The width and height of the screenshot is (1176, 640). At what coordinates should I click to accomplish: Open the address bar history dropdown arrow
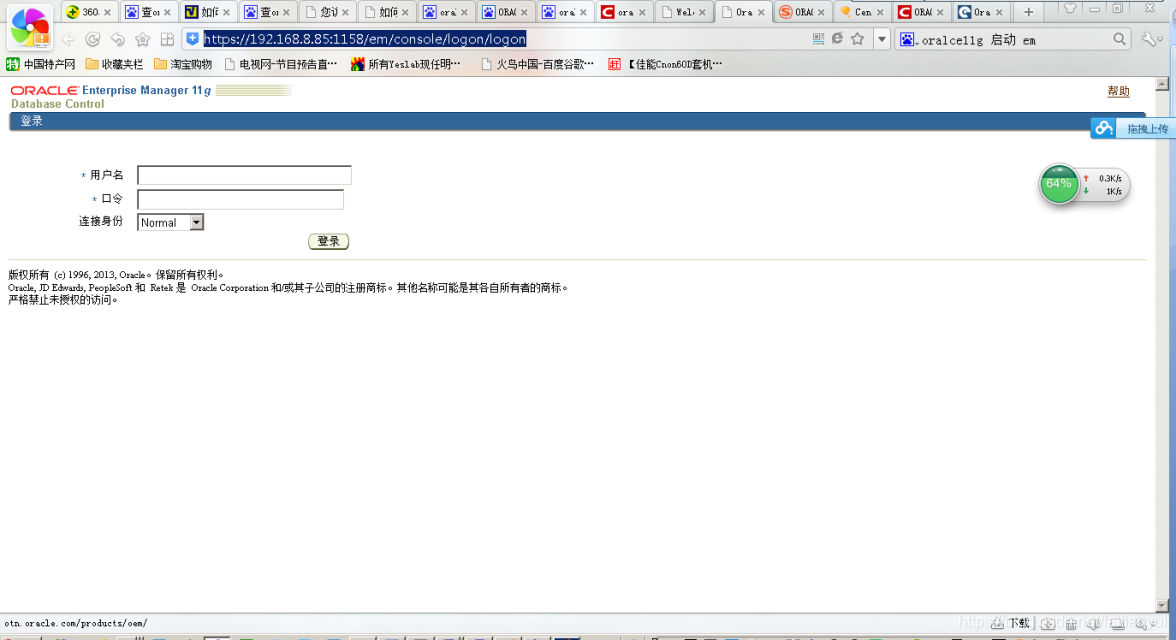coord(882,39)
